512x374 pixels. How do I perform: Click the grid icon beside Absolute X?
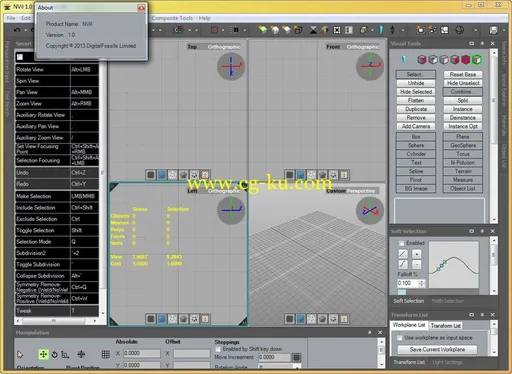tap(106, 354)
